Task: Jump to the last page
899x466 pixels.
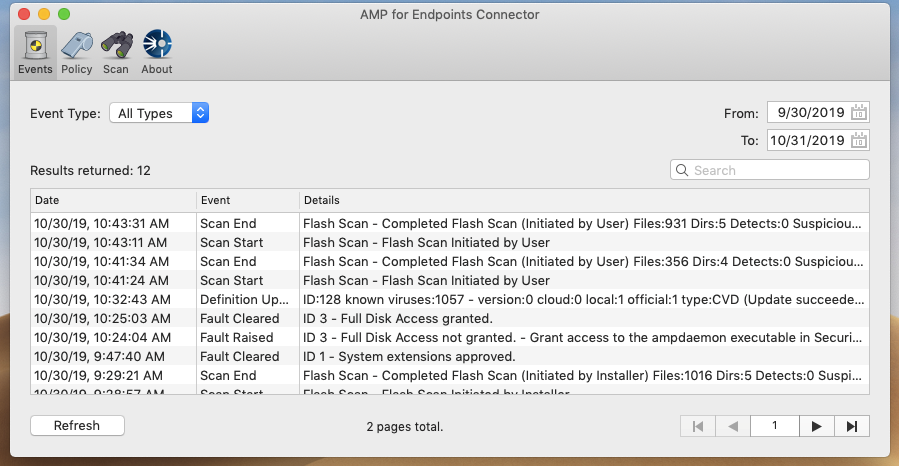Action: (x=852, y=426)
